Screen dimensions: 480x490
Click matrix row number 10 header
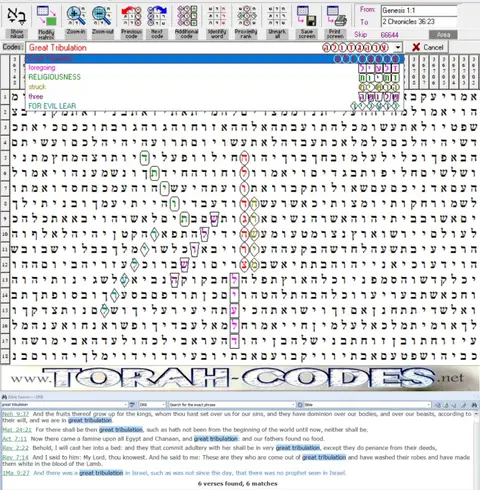pyautogui.click(x=5, y=234)
